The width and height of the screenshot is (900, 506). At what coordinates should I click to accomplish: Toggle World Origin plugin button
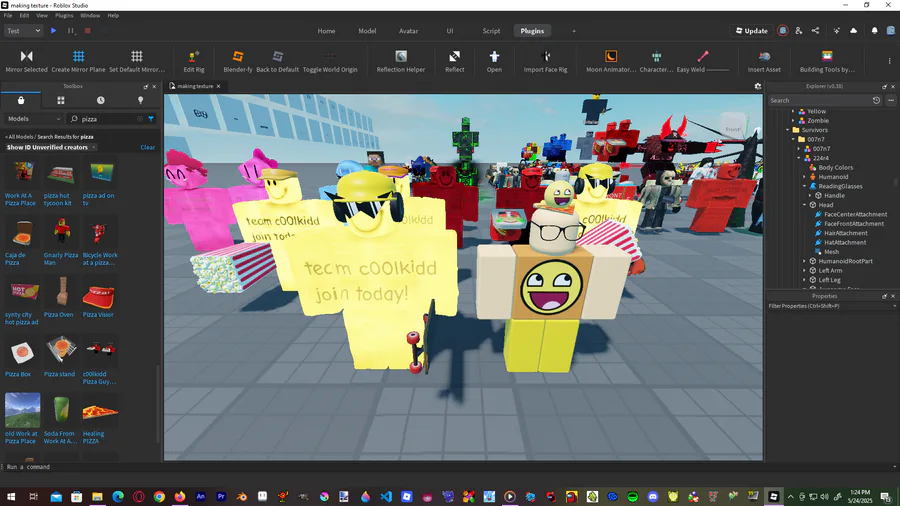[330, 61]
